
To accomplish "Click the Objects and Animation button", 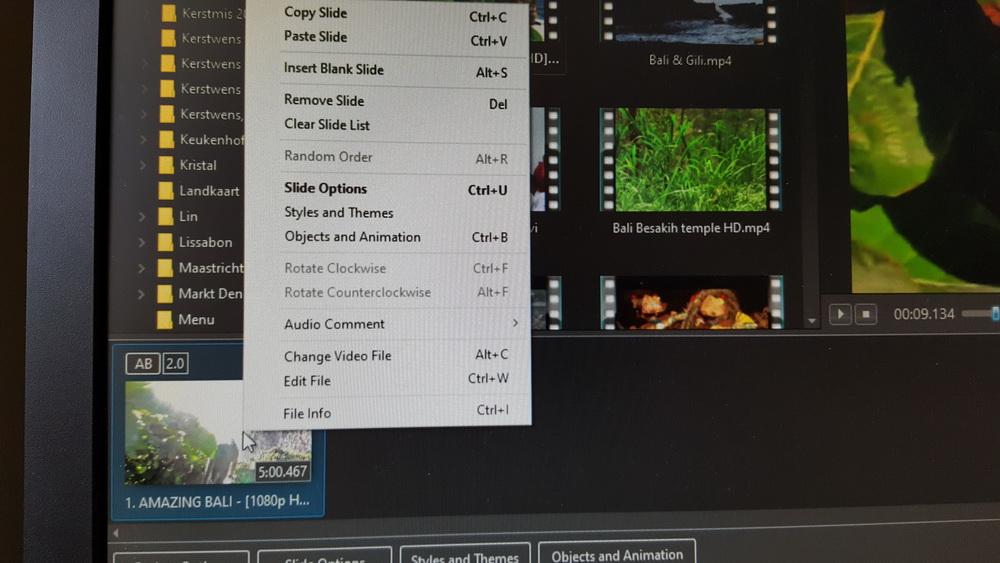I will [x=617, y=554].
